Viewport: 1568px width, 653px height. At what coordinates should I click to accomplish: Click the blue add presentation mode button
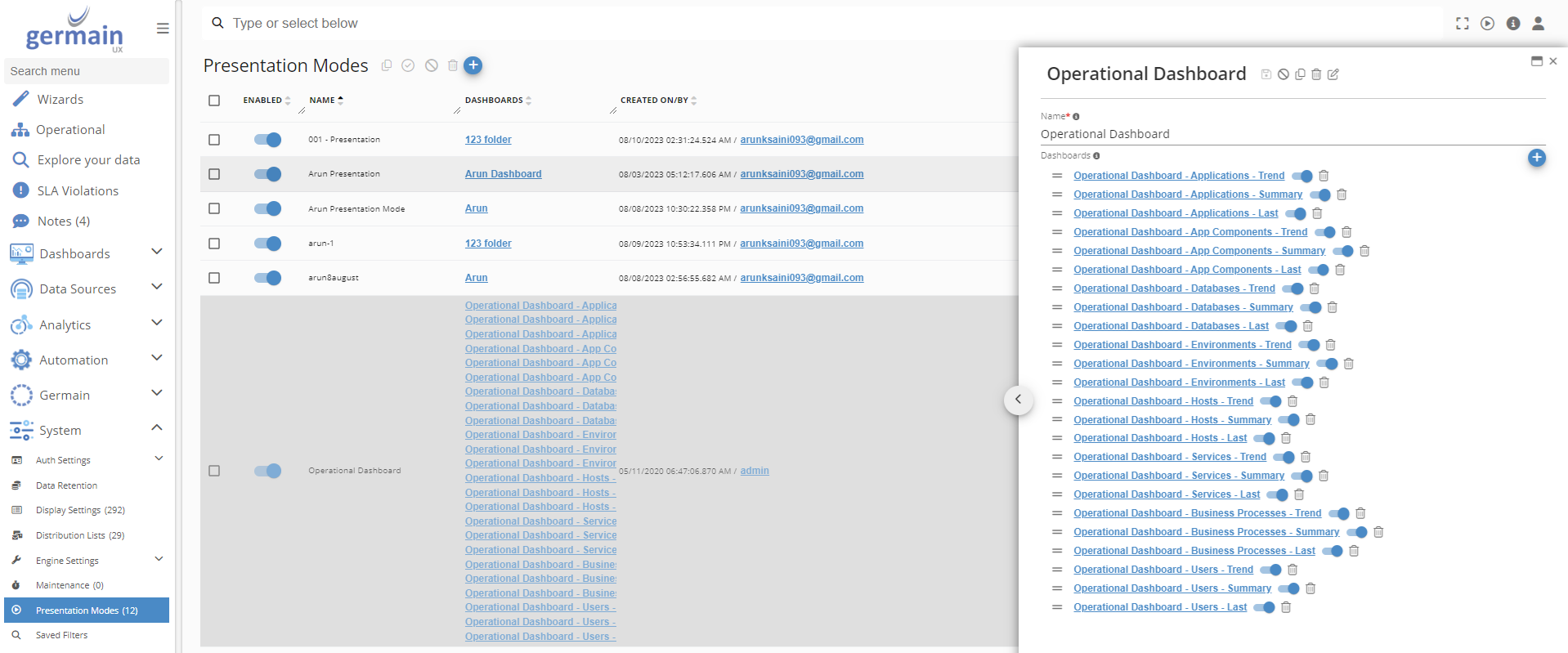tap(473, 65)
